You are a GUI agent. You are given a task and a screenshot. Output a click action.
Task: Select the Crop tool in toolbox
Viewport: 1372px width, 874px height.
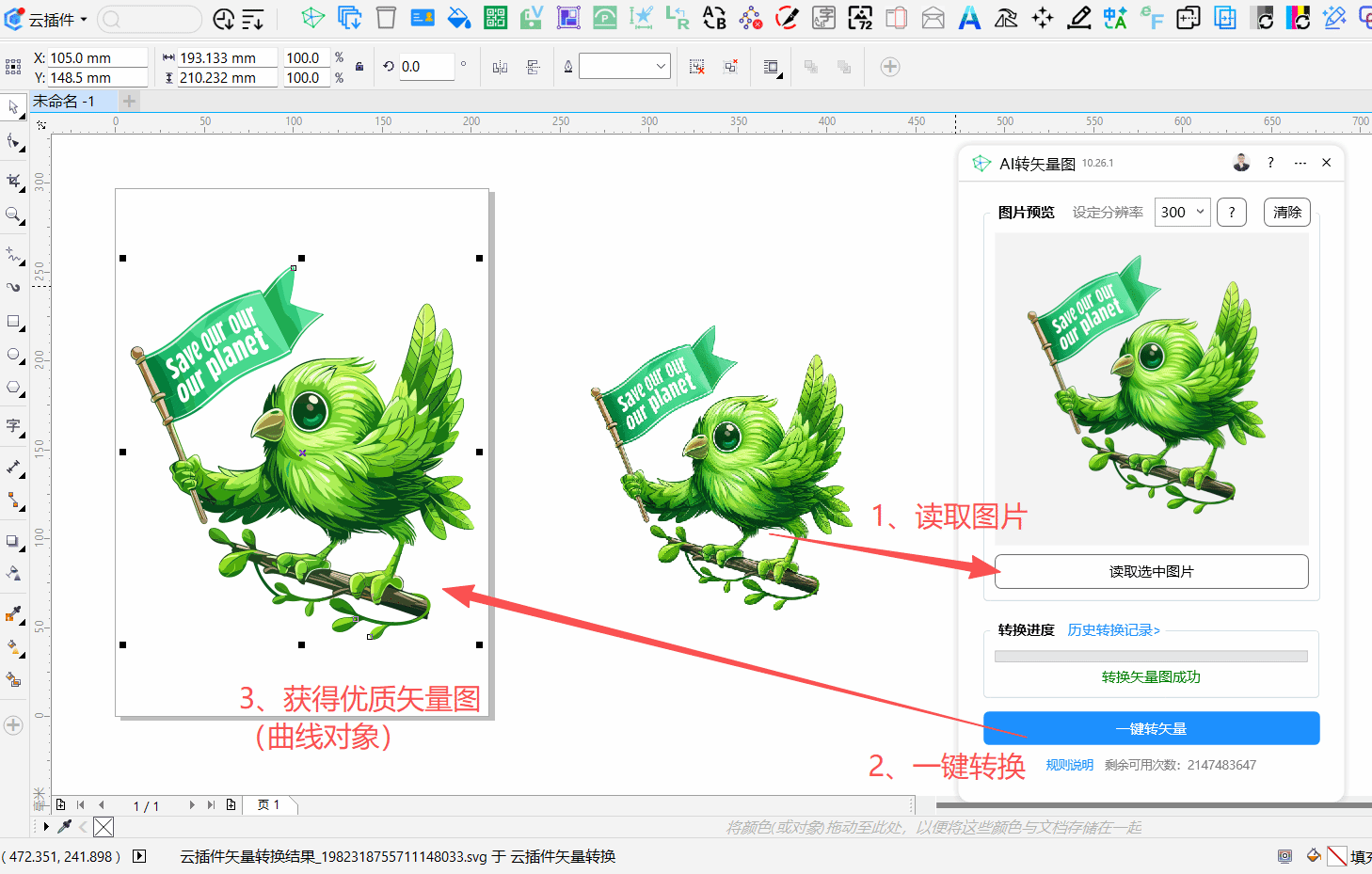pos(14,180)
